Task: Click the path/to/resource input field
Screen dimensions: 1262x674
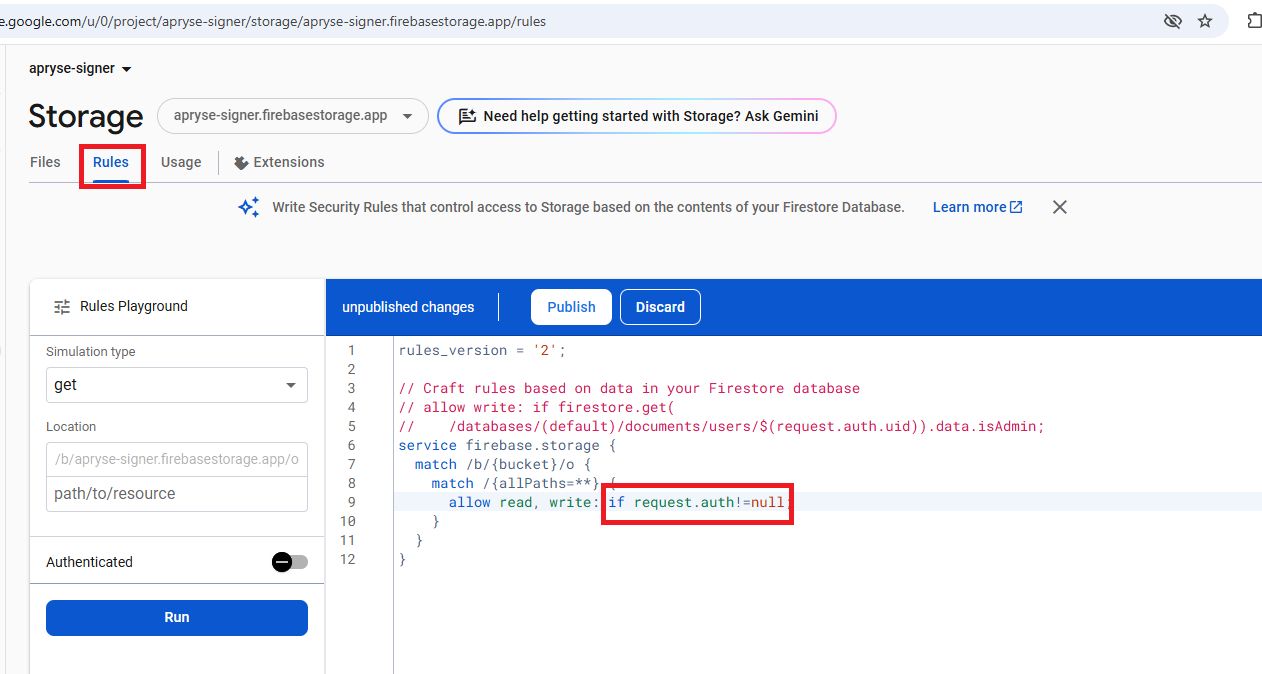Action: [x=177, y=494]
